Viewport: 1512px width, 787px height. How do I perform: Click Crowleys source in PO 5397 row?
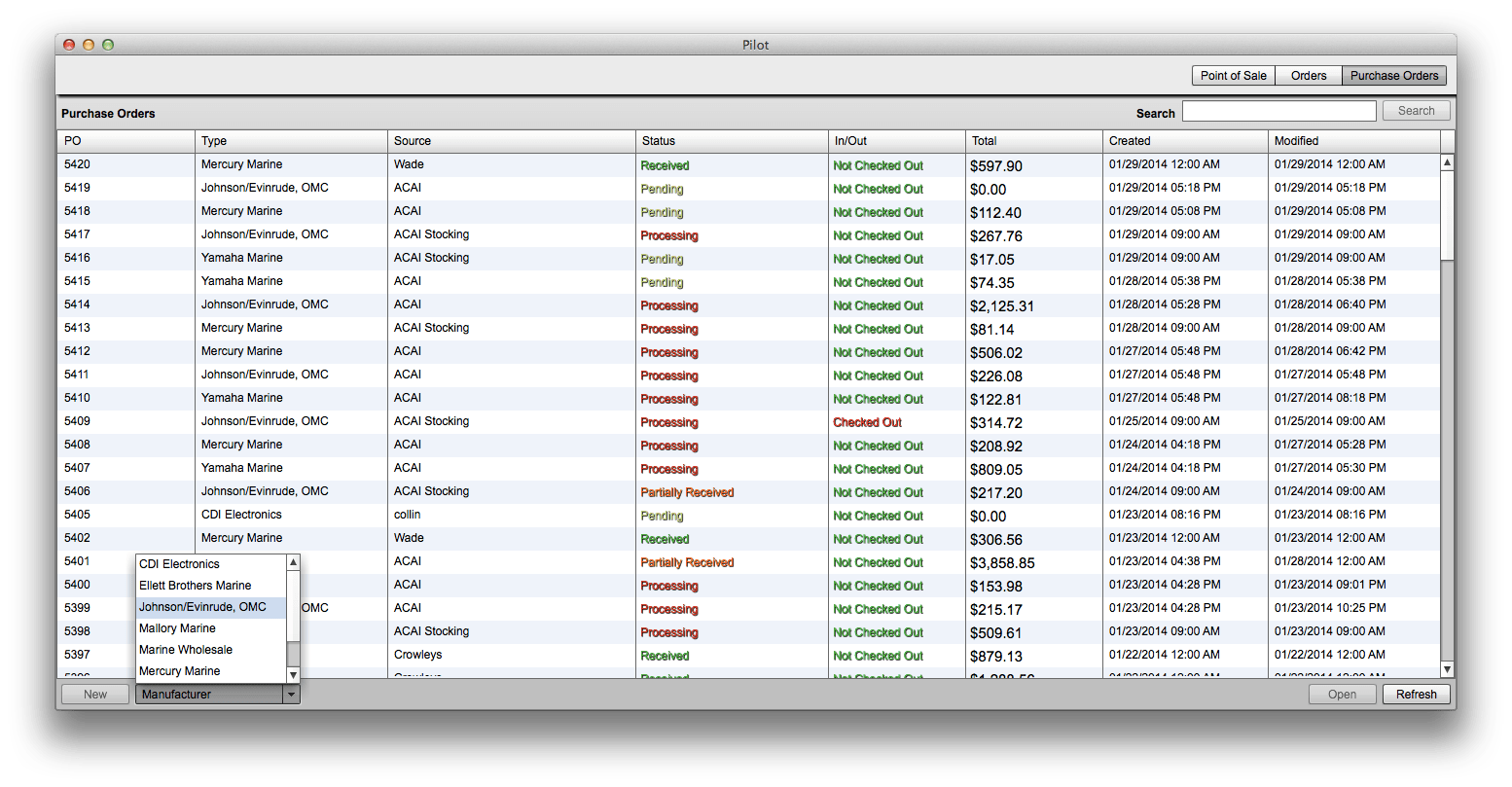tap(418, 655)
